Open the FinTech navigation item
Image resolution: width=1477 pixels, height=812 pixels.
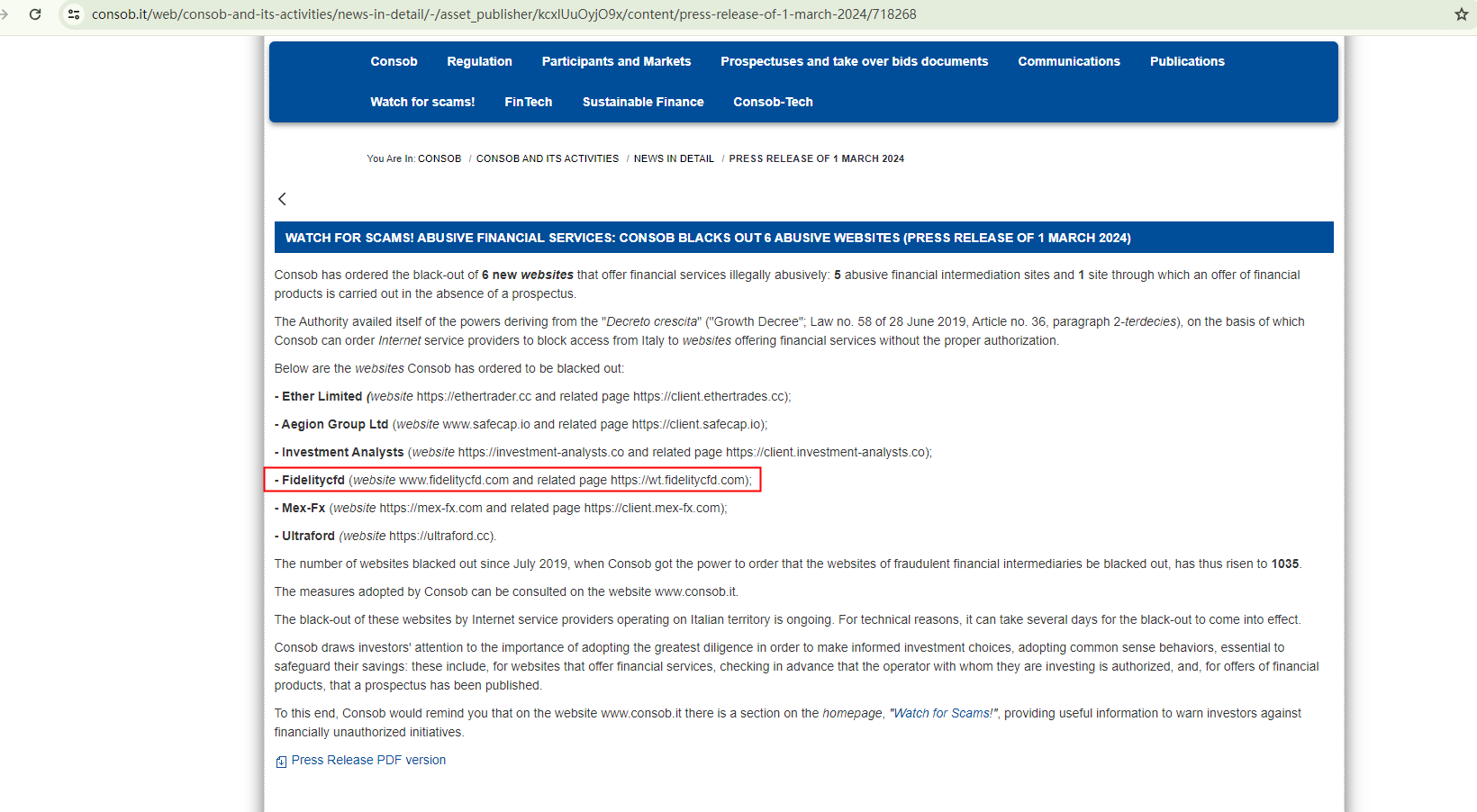click(x=528, y=102)
